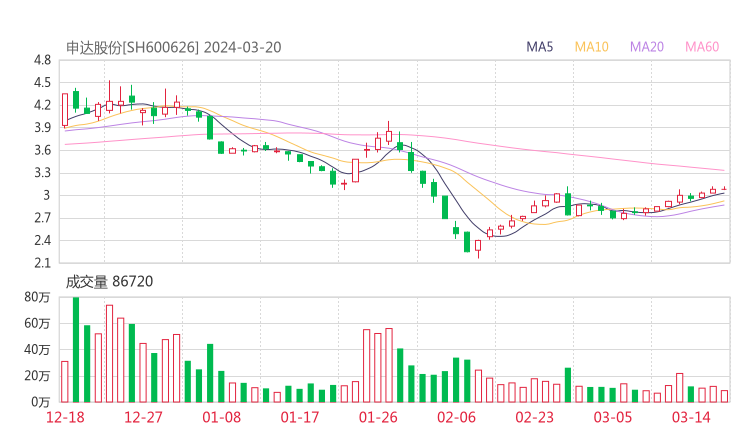Click the MA10 legend label
The image size is (740, 440).
[x=591, y=47]
